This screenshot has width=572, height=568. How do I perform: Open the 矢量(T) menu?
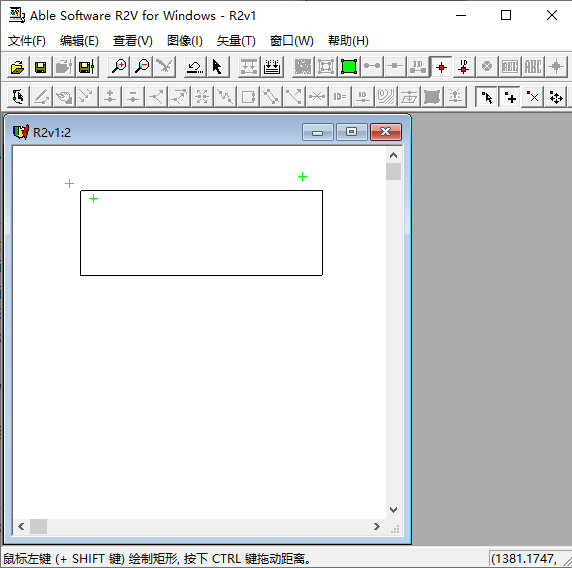click(236, 40)
